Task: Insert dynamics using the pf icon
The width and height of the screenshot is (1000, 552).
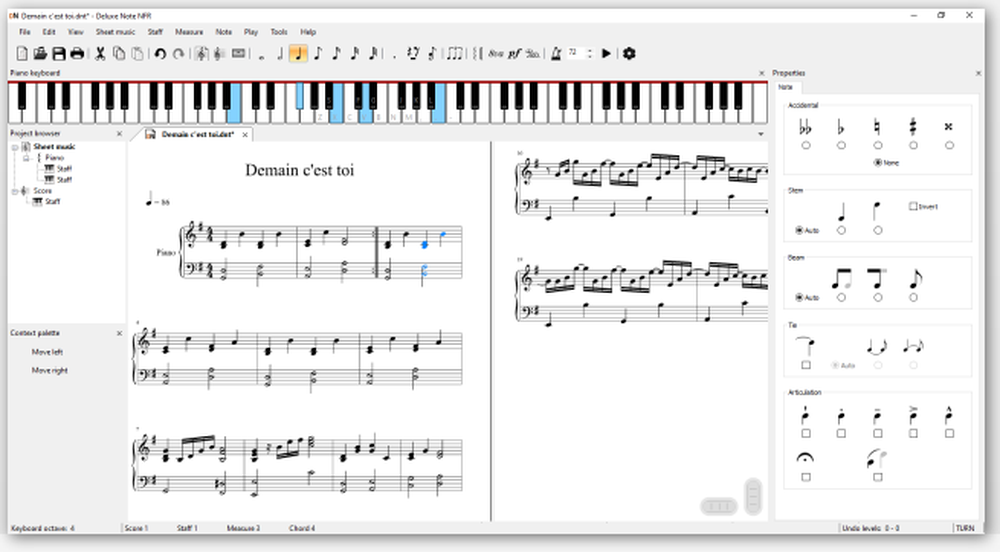Action: pos(514,54)
